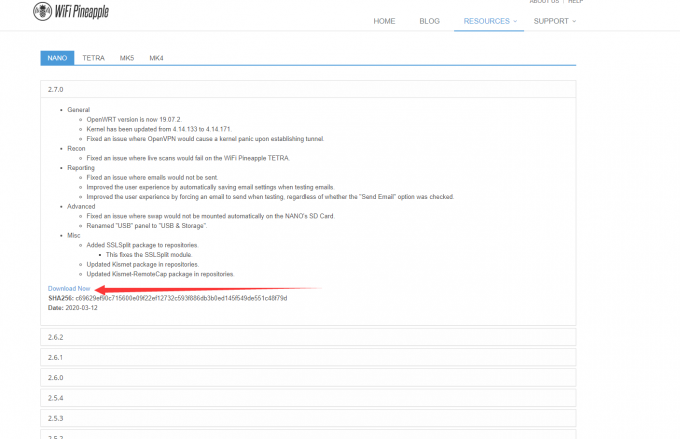
Task: Switch to the MK4 tab
Action: [x=156, y=58]
